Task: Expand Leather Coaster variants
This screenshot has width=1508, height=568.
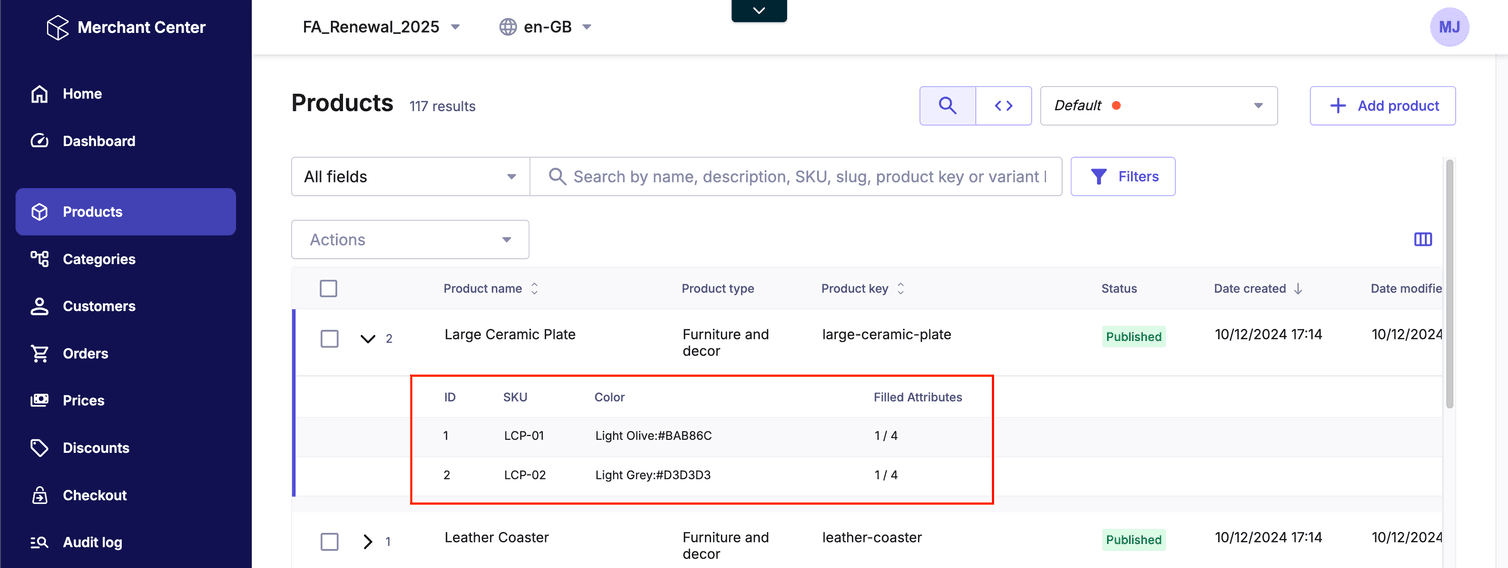Action: click(368, 542)
